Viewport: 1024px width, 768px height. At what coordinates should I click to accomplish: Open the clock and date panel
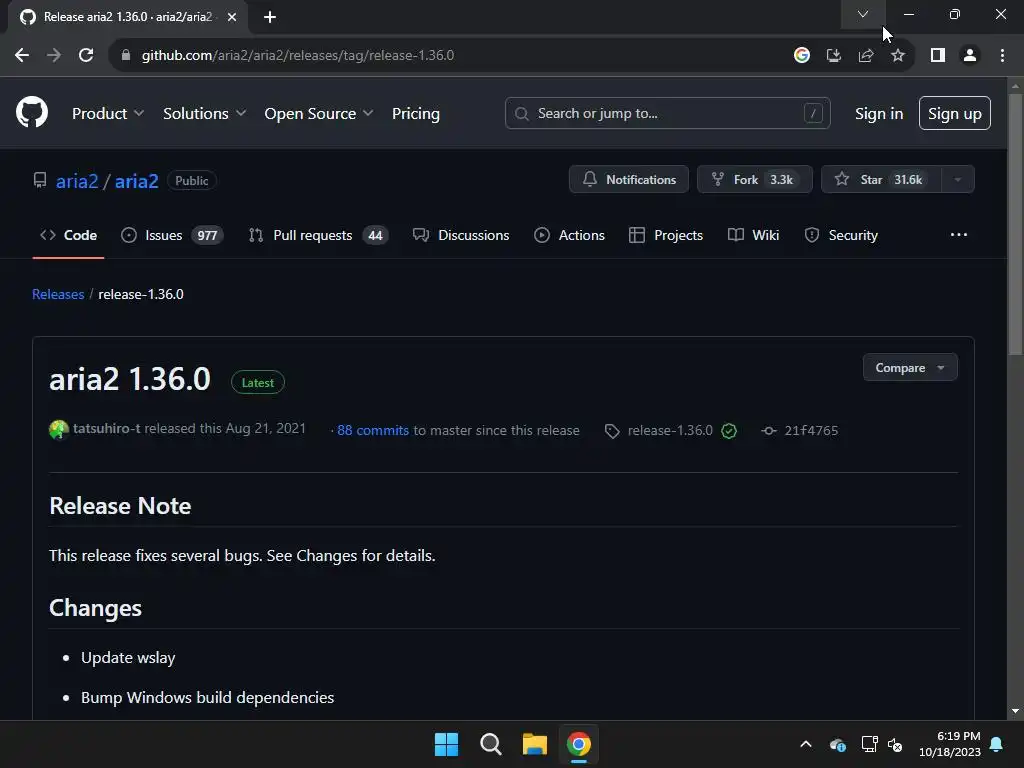point(950,744)
